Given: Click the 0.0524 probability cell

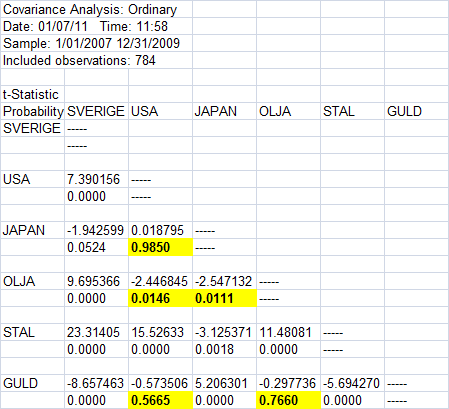Looking at the screenshot, I should coord(96,247).
